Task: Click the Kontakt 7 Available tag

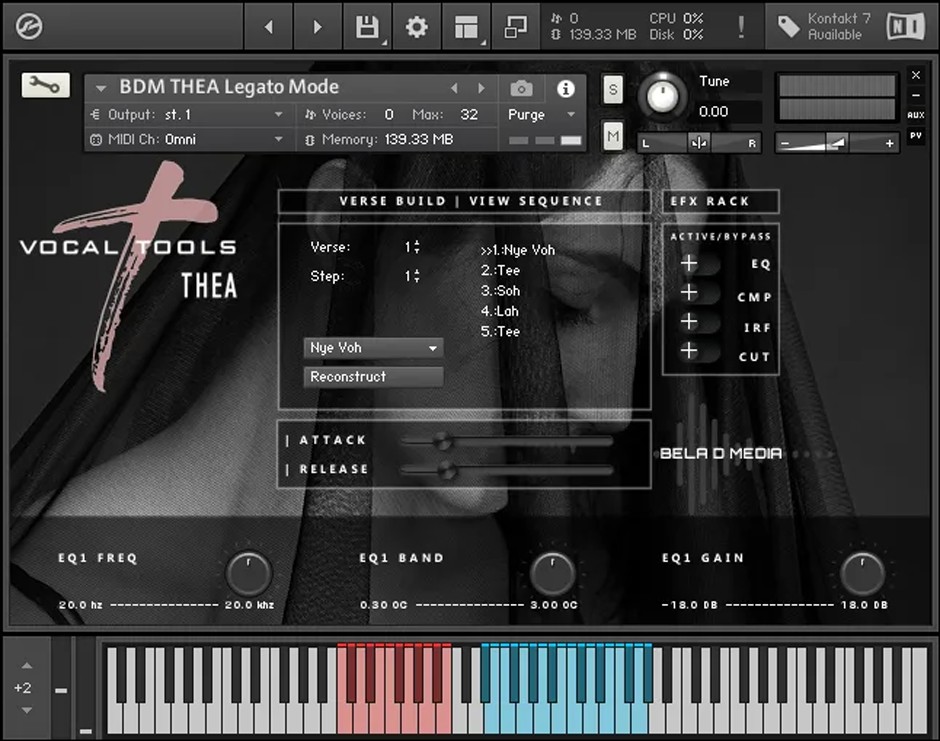Action: pos(824,27)
